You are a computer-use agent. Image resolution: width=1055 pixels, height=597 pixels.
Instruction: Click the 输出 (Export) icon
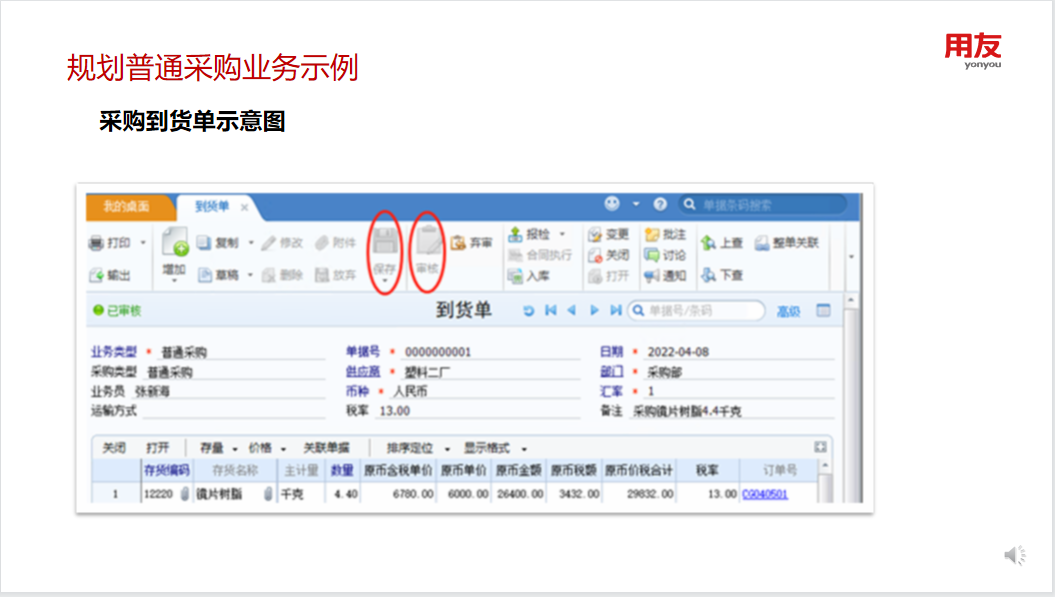pos(96,275)
